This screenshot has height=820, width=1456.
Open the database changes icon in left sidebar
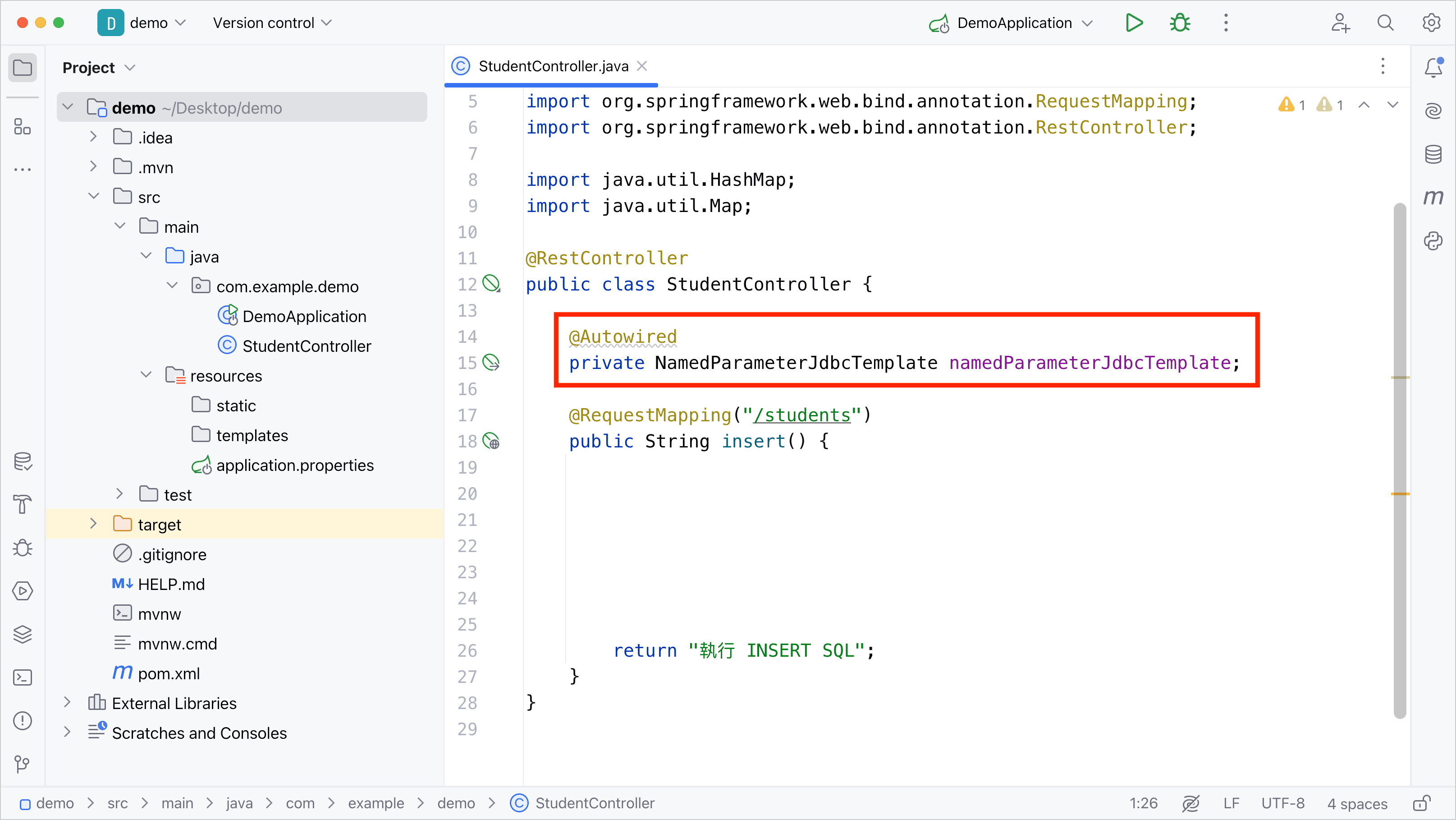(23, 461)
